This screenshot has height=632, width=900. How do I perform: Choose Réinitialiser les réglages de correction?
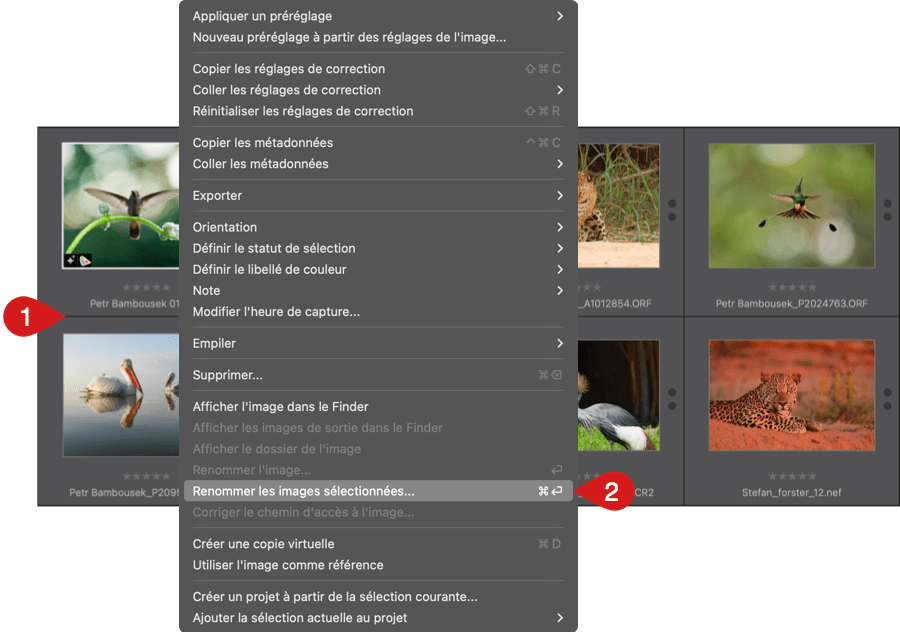click(x=378, y=111)
